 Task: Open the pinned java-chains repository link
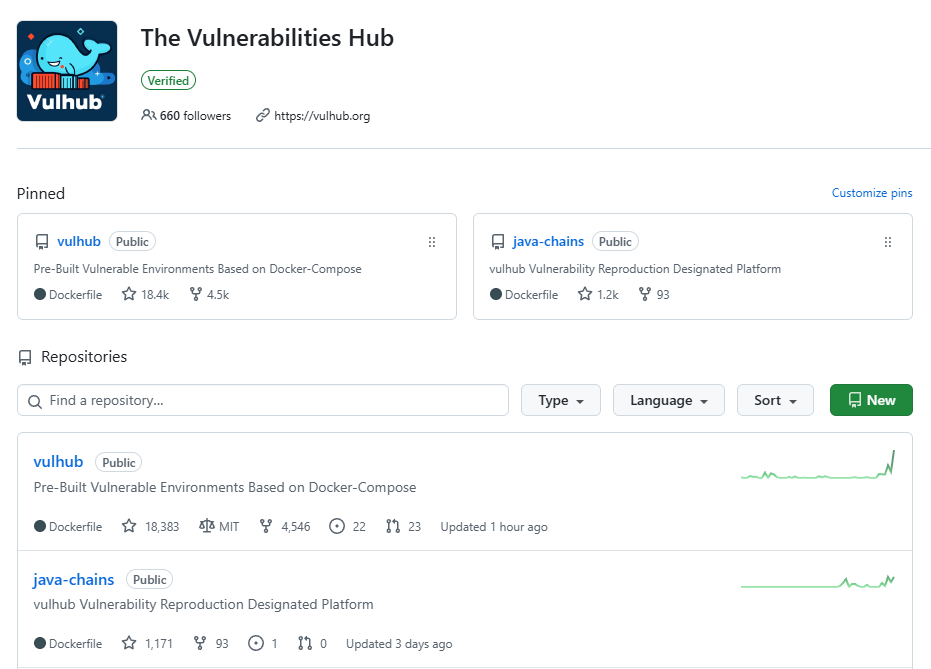pyautogui.click(x=548, y=242)
